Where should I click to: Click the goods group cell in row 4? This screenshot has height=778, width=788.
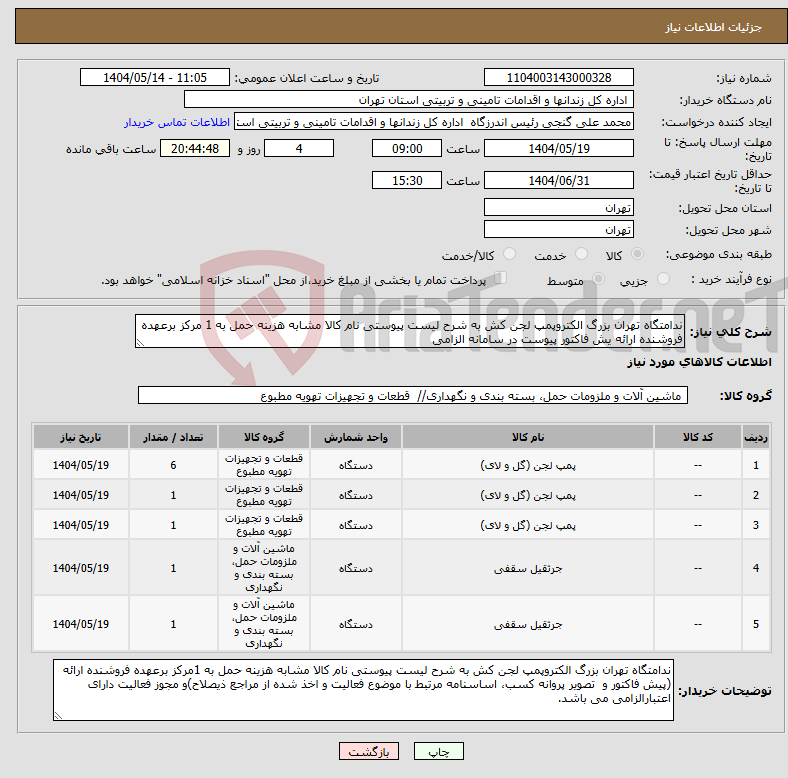[x=264, y=568]
